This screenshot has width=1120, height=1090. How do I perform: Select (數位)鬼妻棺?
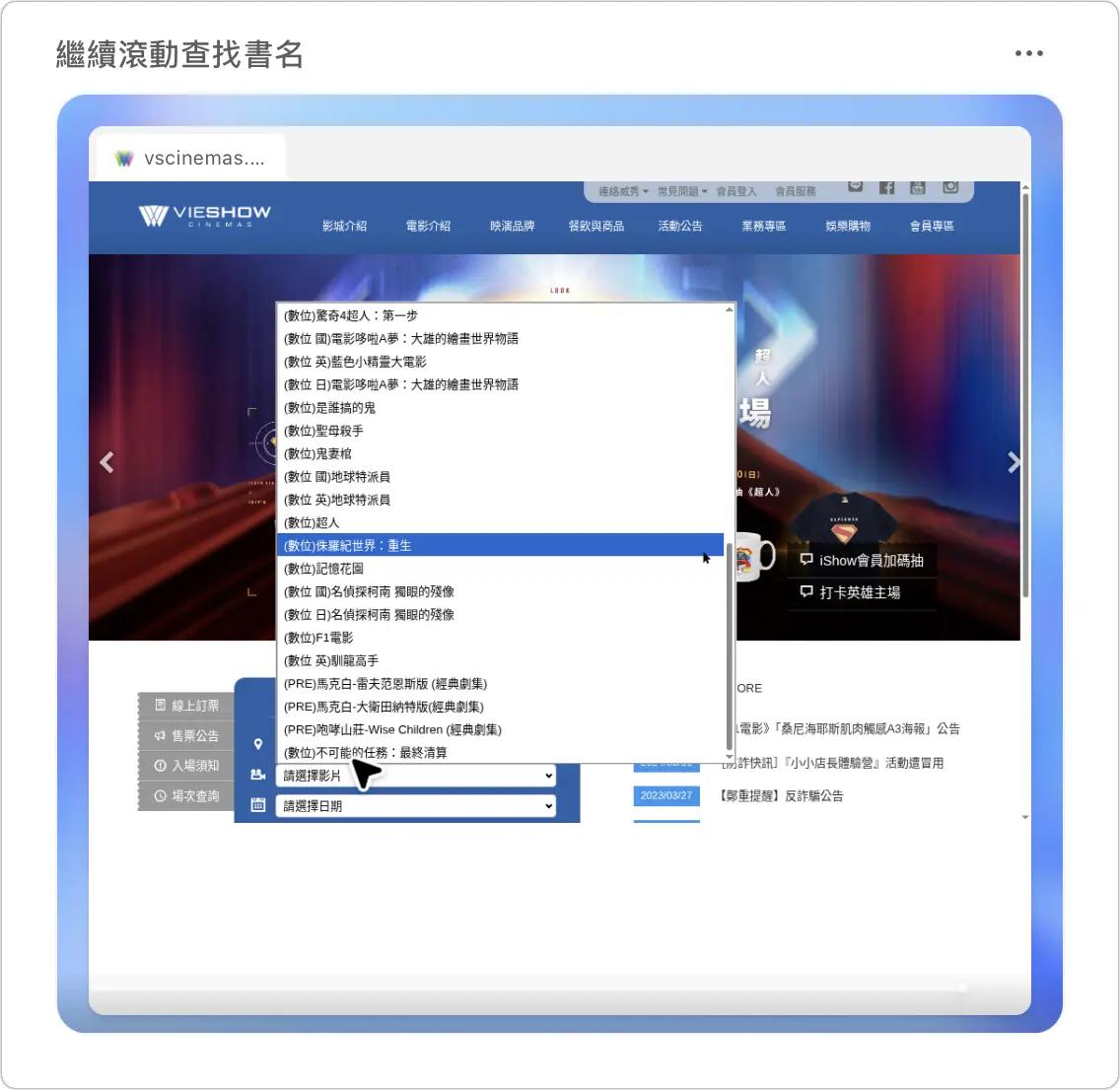tap(500, 453)
